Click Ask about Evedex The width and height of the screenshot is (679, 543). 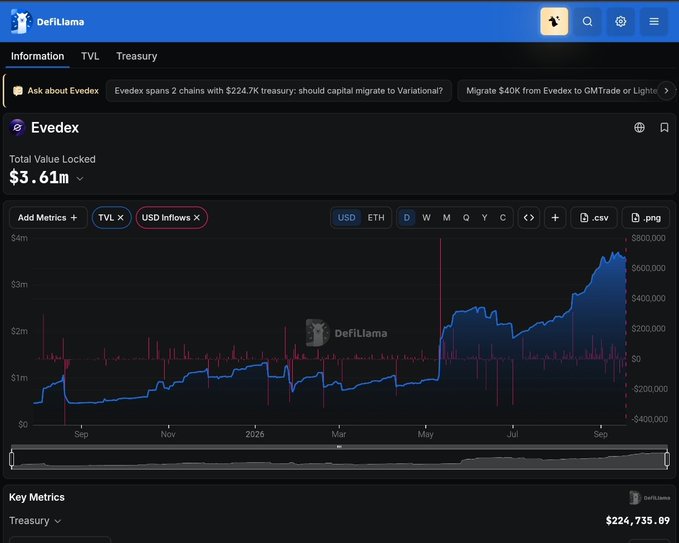(x=63, y=90)
